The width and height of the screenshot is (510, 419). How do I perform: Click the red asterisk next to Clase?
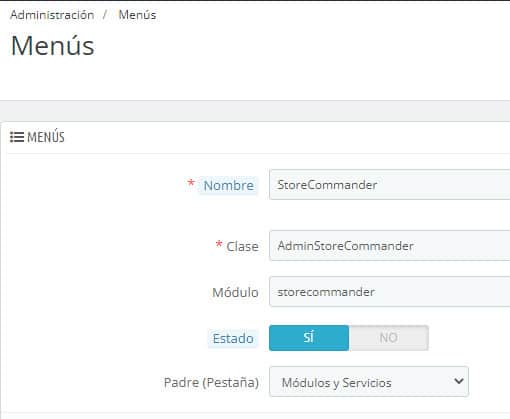click(x=219, y=244)
